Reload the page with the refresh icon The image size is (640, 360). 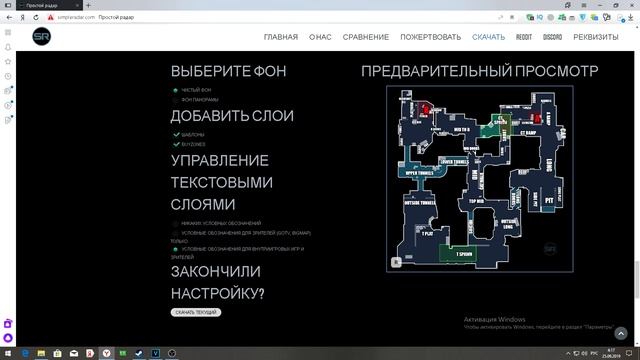click(x=36, y=18)
